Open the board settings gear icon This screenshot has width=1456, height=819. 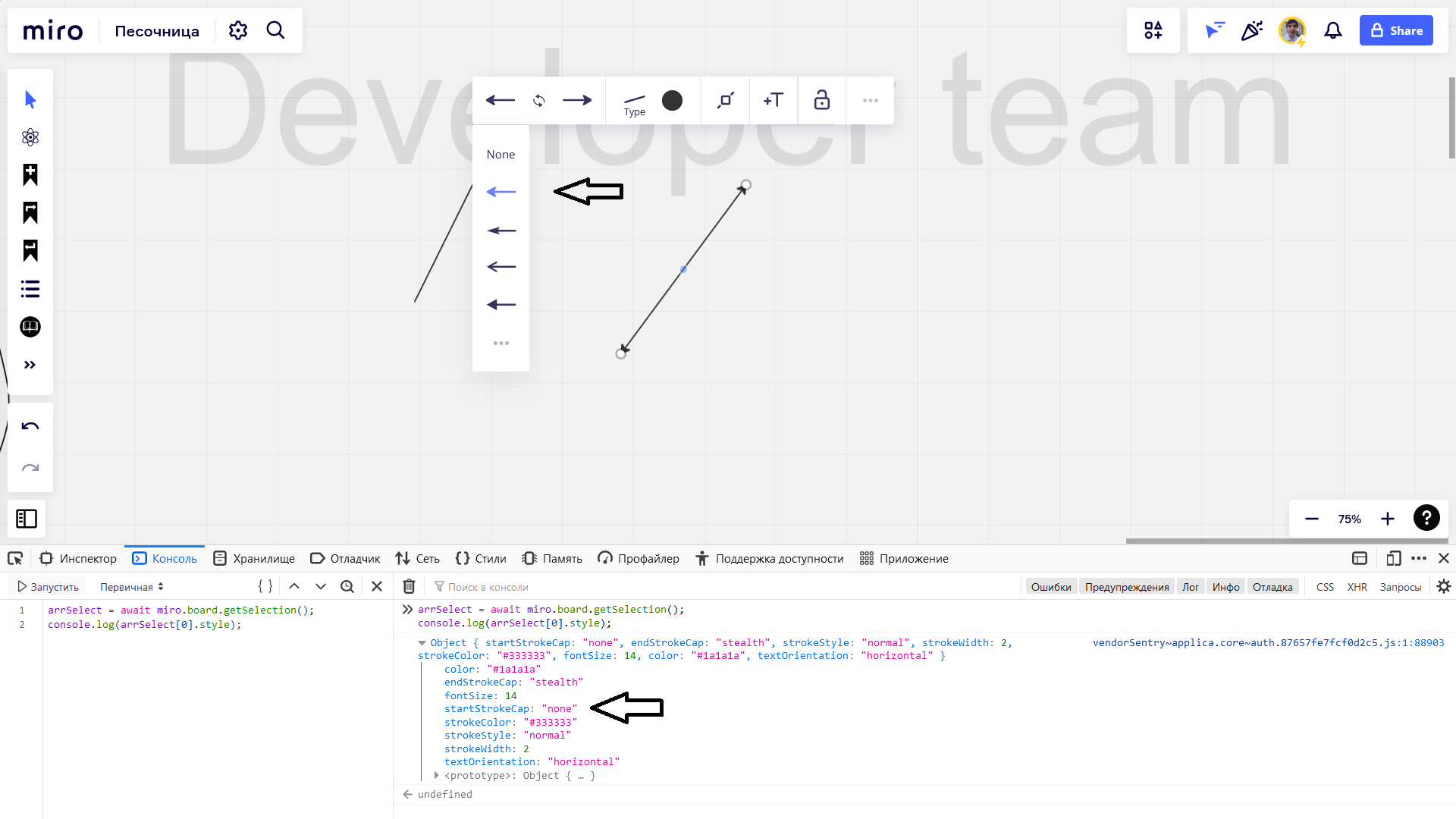pos(238,30)
